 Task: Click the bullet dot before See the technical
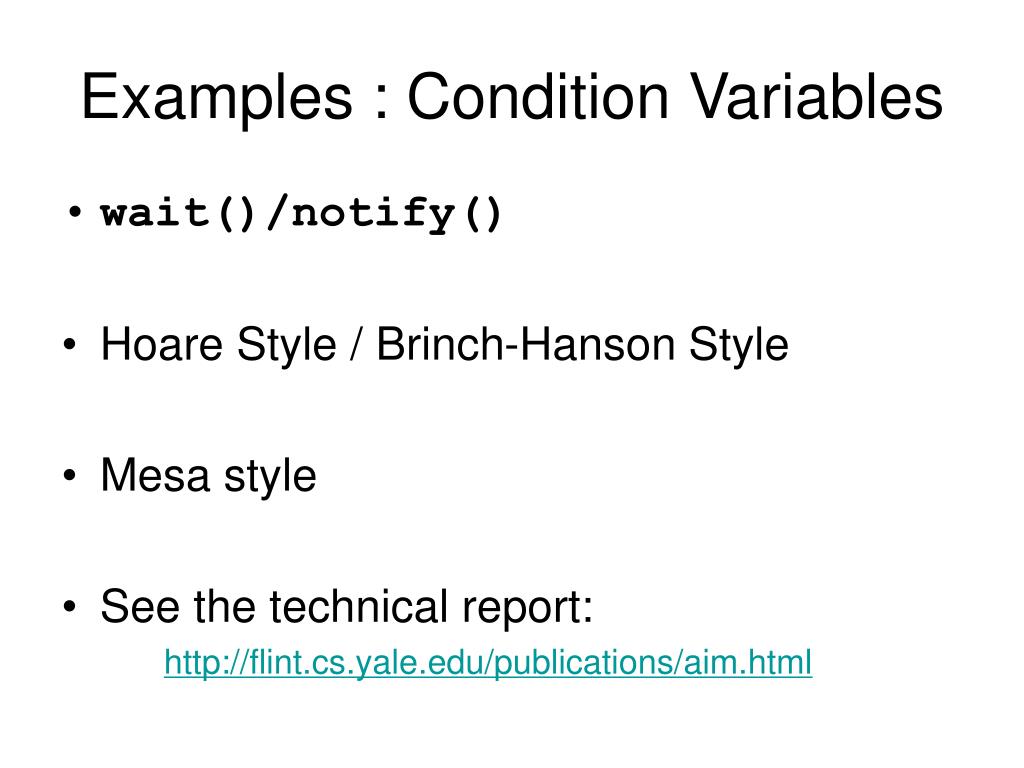click(70, 607)
